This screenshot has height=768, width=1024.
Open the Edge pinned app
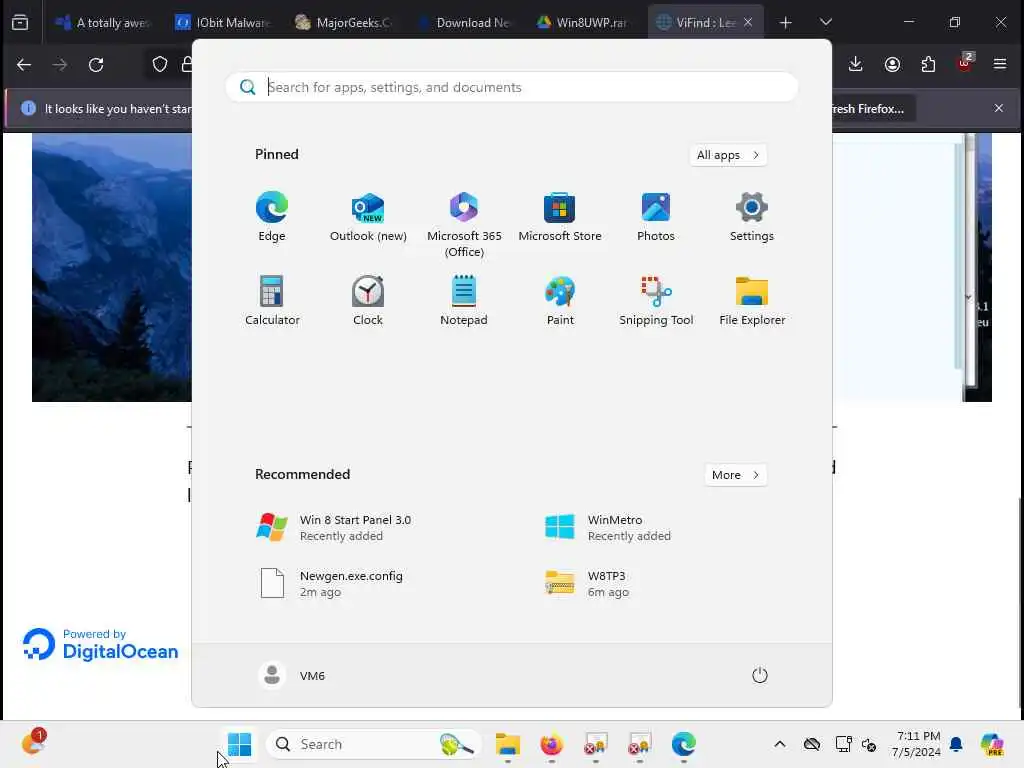(272, 217)
